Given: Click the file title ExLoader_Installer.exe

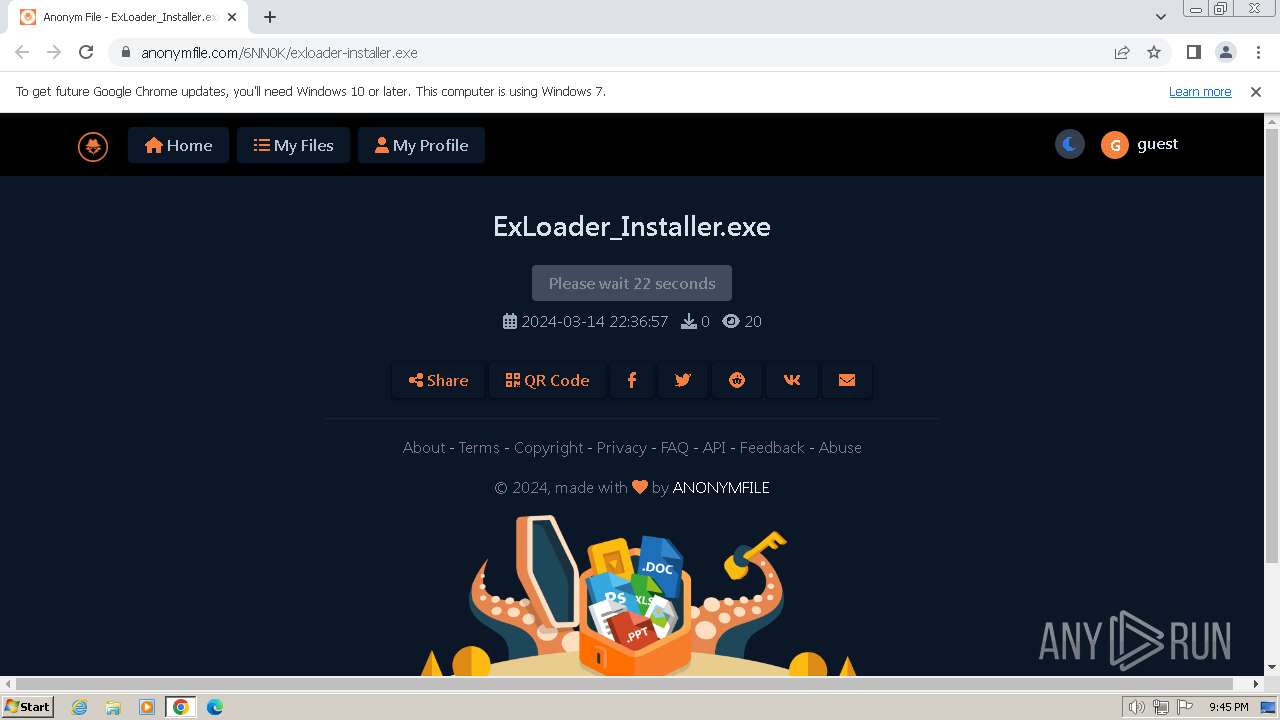Looking at the screenshot, I should coord(632,226).
